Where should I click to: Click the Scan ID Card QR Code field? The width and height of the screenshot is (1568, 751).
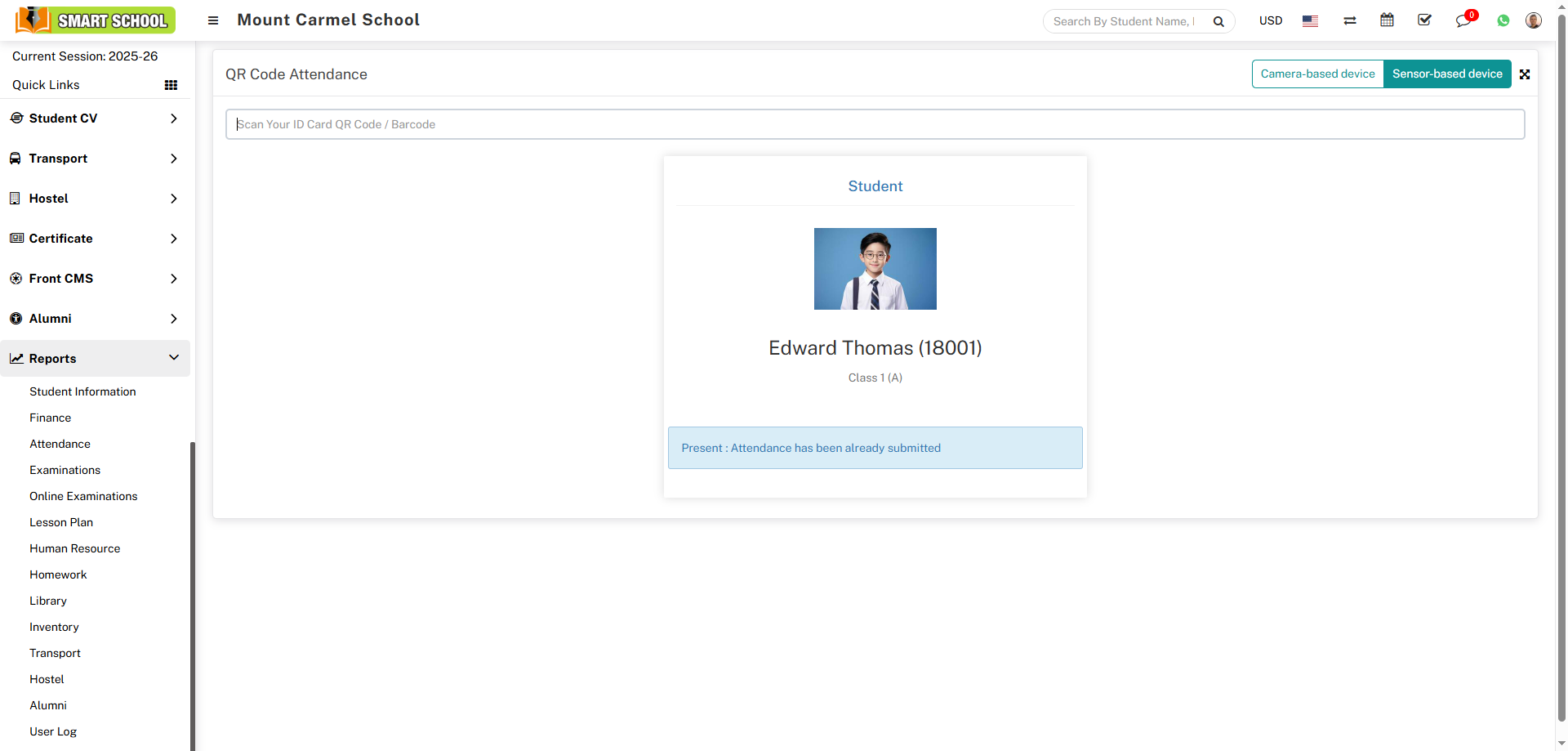click(875, 124)
